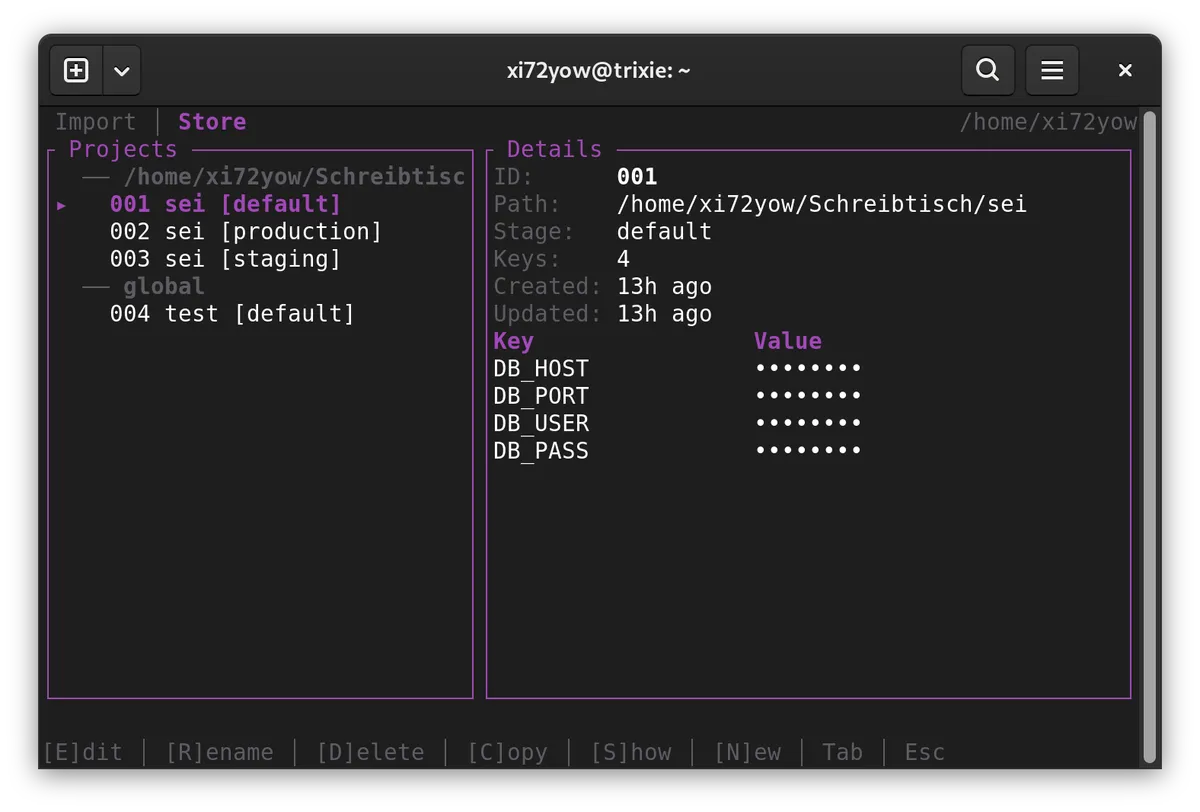This screenshot has width=1200, height=812.
Task: Click the masked DB_PASS value
Action: (x=808, y=451)
